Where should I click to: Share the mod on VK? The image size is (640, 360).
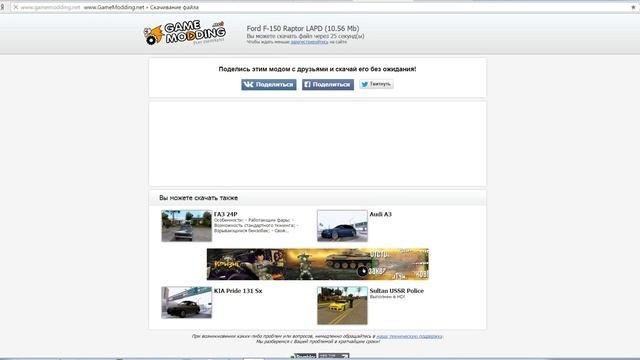(269, 84)
